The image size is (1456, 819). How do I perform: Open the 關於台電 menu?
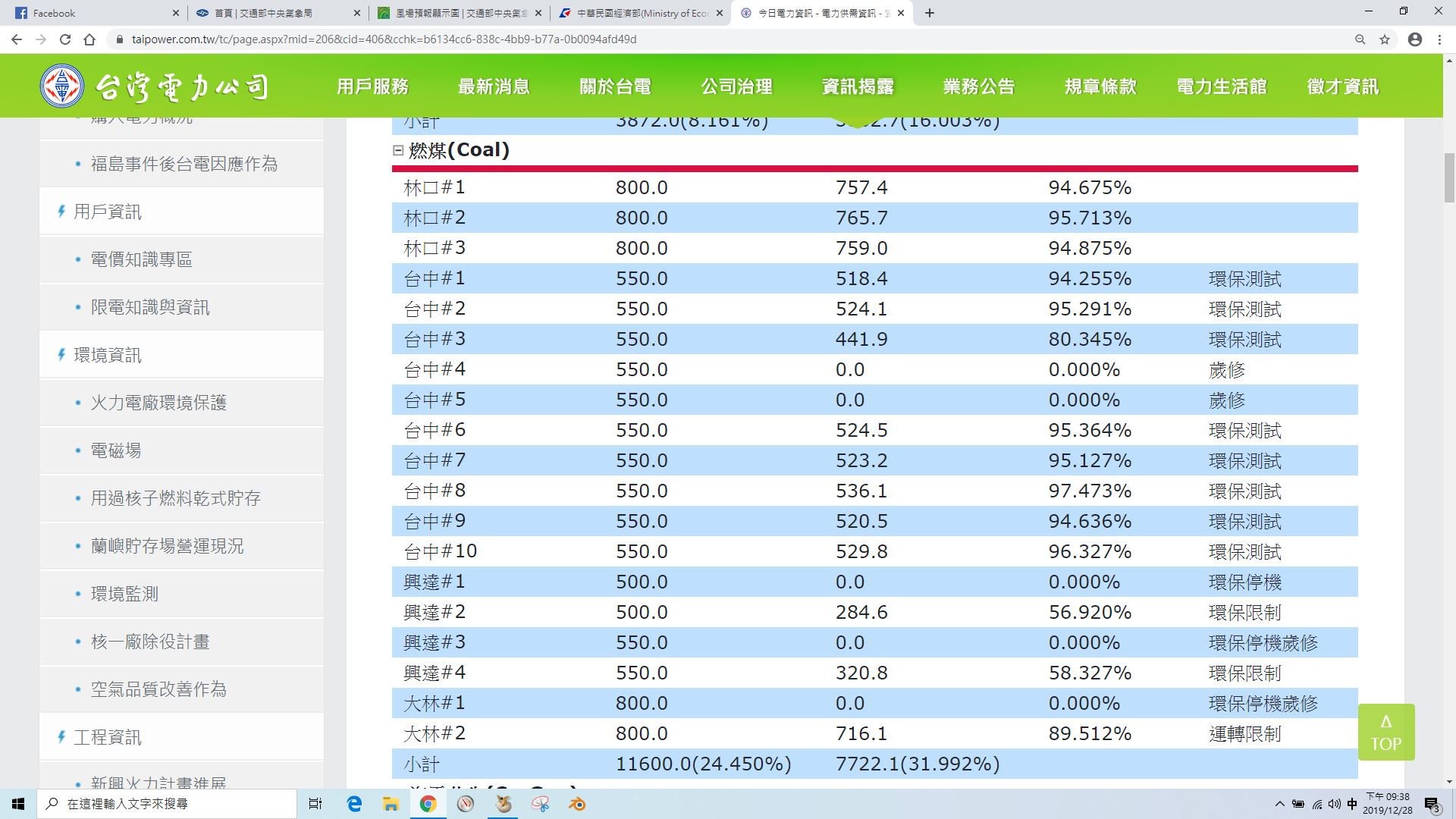(x=615, y=86)
